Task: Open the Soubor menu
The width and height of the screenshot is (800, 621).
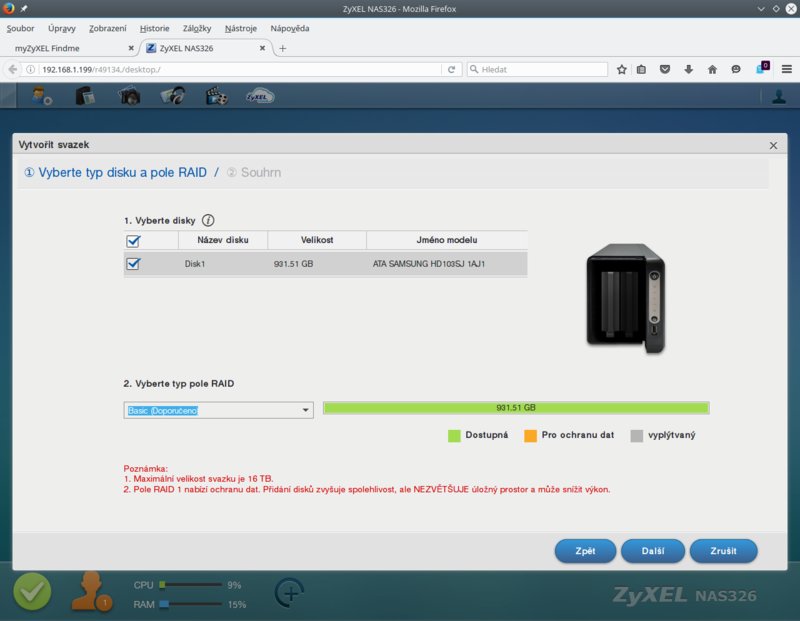Action: tap(20, 29)
